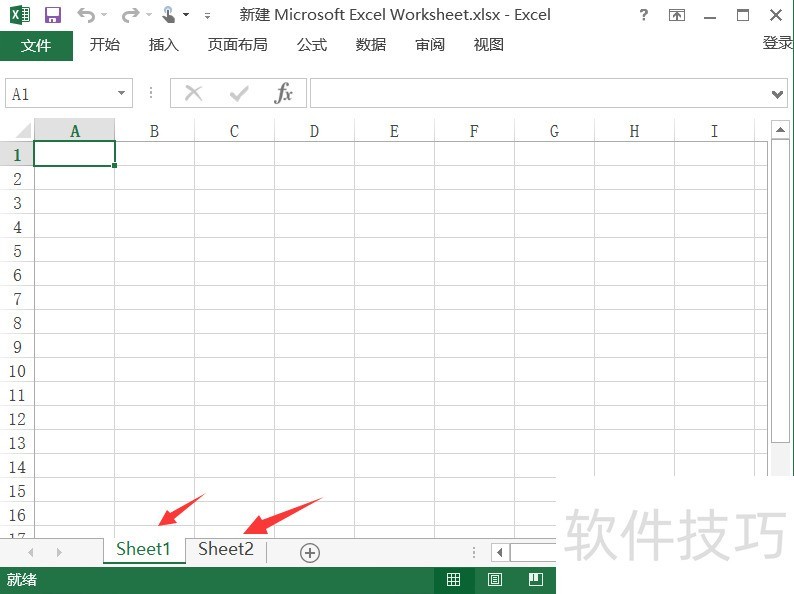The width and height of the screenshot is (794, 594).
Task: Select column F header
Action: [474, 131]
